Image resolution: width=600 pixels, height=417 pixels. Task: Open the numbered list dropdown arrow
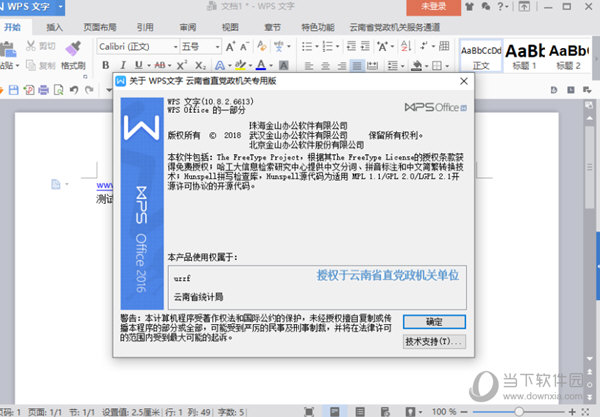337,47
